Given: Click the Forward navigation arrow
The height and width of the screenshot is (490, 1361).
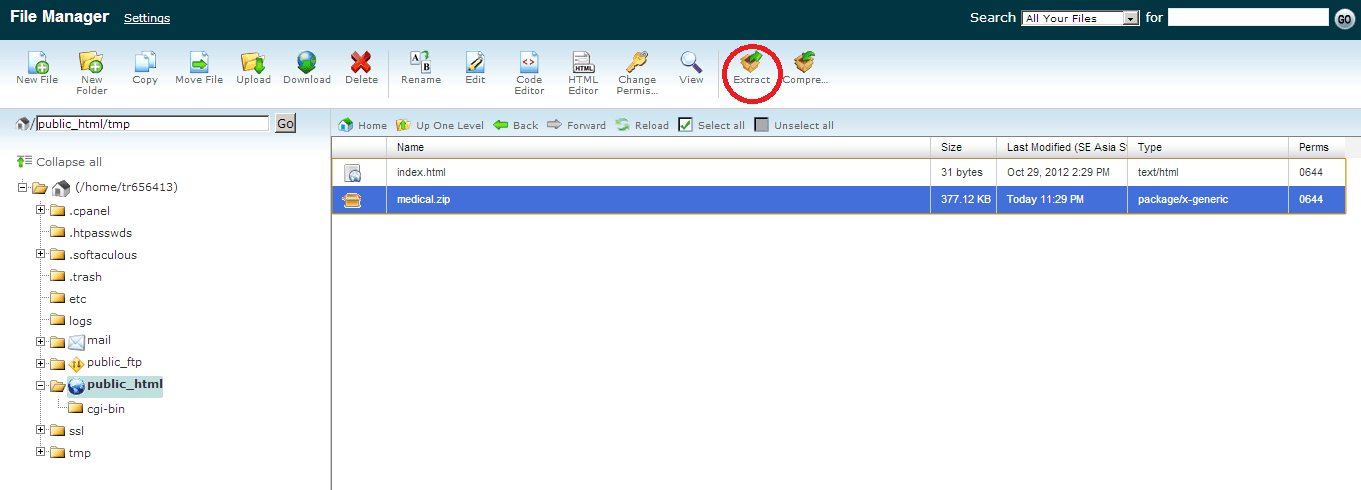Looking at the screenshot, I should pos(575,125).
